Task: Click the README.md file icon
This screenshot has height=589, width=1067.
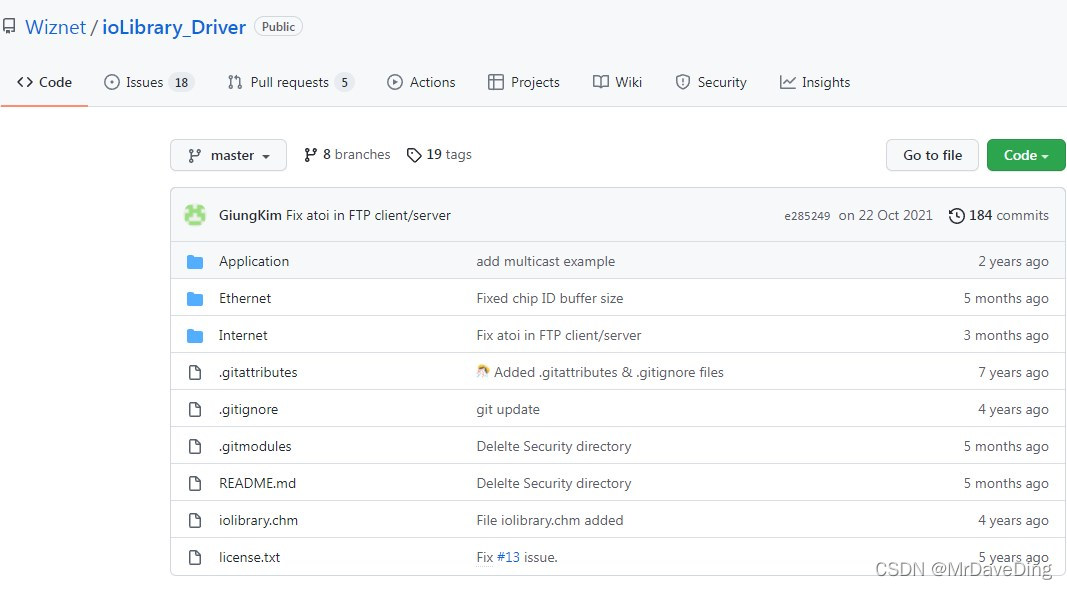Action: pos(195,484)
